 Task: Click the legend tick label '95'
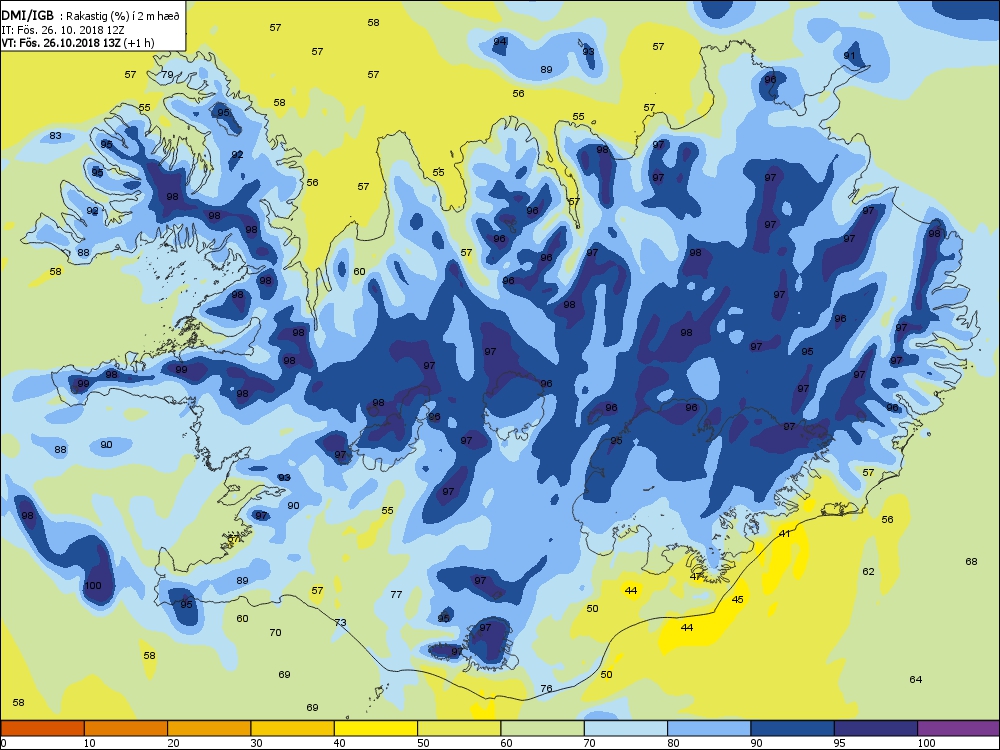pyautogui.click(x=840, y=744)
